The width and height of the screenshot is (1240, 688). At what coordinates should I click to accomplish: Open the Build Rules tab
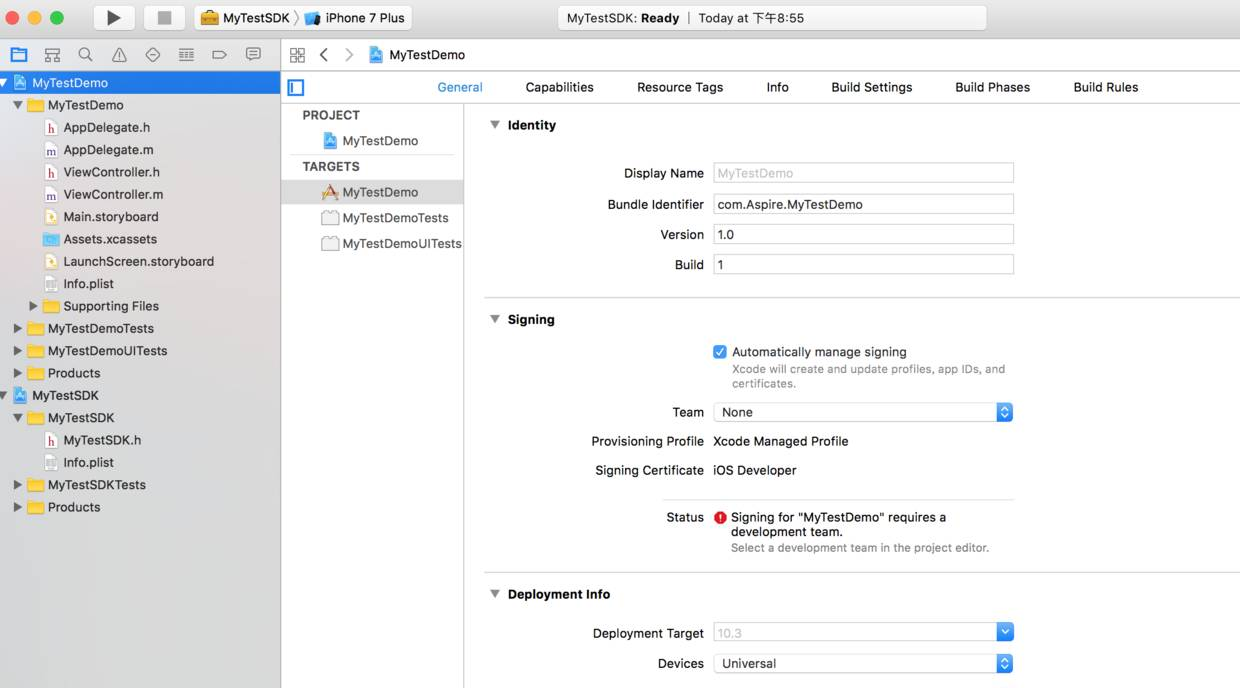[1106, 87]
